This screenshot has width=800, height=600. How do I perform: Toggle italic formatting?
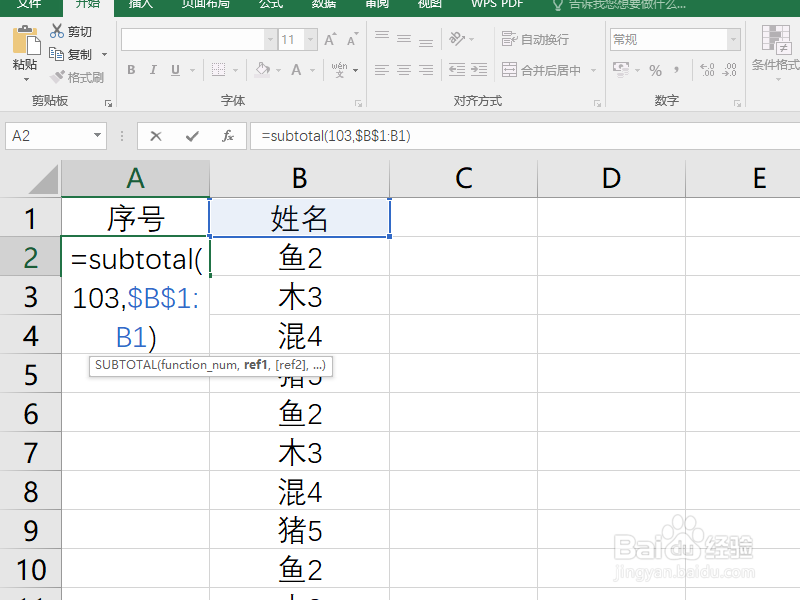click(152, 69)
